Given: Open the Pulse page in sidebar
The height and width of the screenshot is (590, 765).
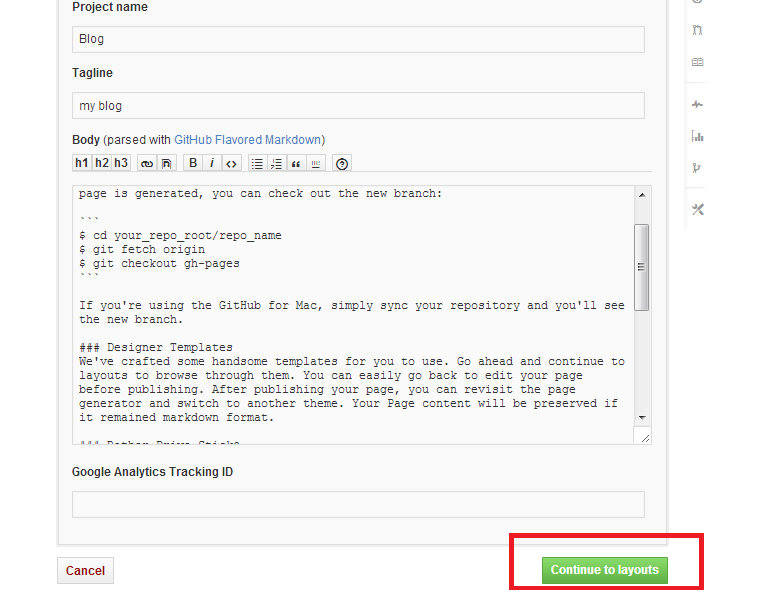Looking at the screenshot, I should [697, 105].
